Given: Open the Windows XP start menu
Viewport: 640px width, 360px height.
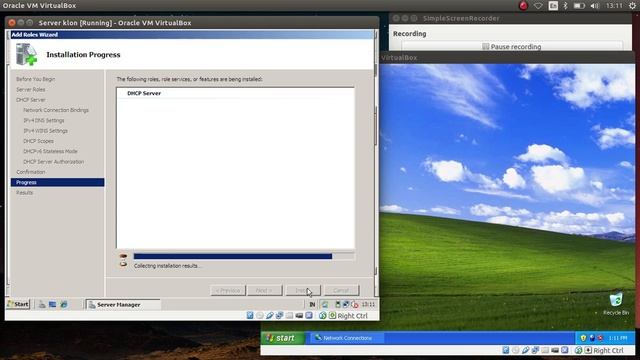Looking at the screenshot, I should 282,338.
